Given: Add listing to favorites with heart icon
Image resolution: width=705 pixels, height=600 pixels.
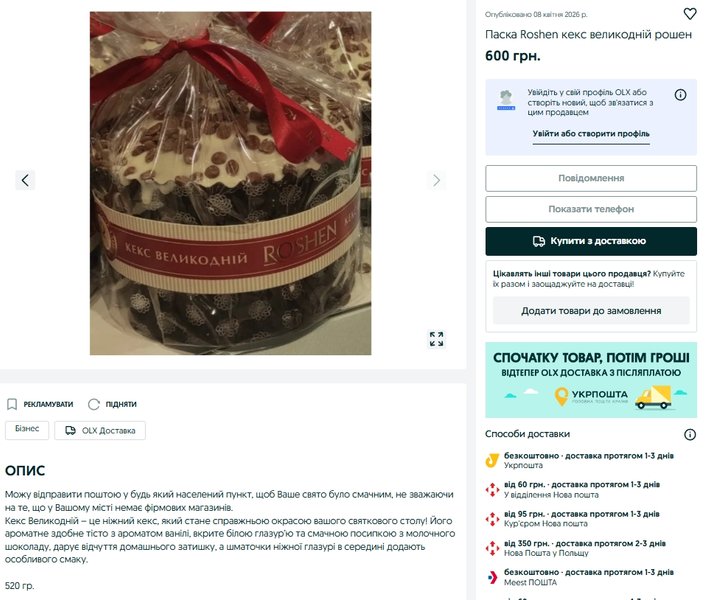Looking at the screenshot, I should point(690,14).
